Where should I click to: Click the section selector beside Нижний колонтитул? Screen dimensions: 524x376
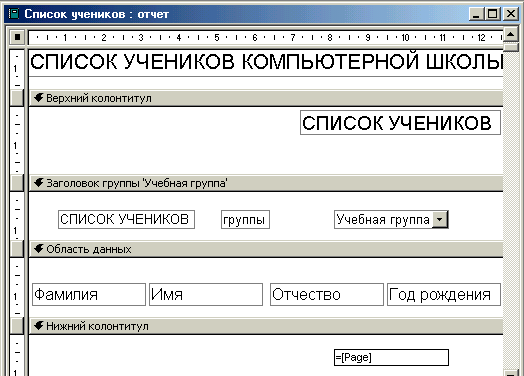[17, 326]
